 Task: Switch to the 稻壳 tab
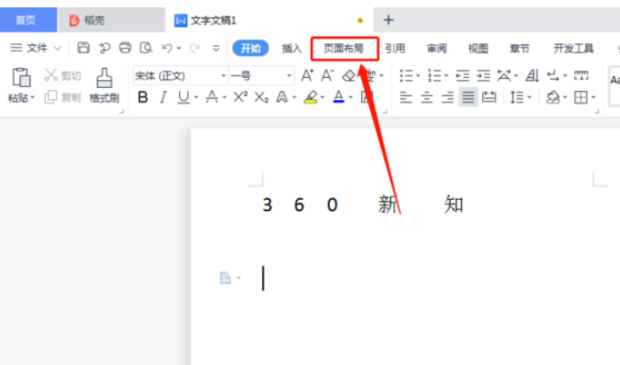111,20
